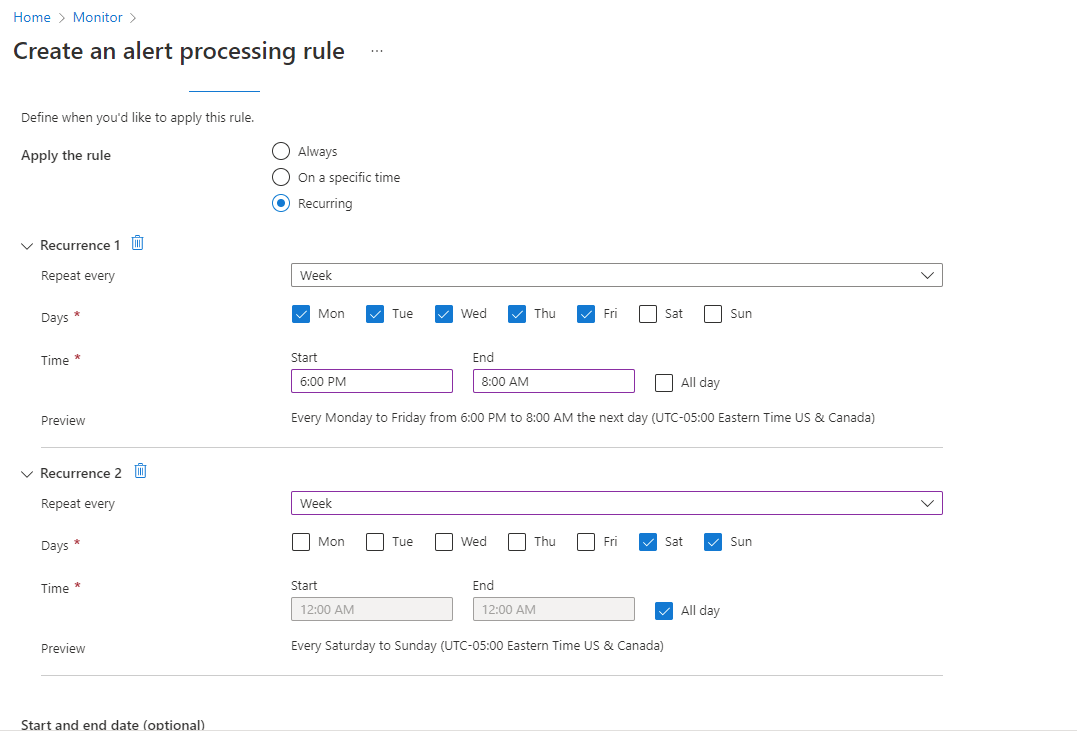Collapse the Recurrence 1 section
Screen dimensions: 1077x733
pos(25,244)
